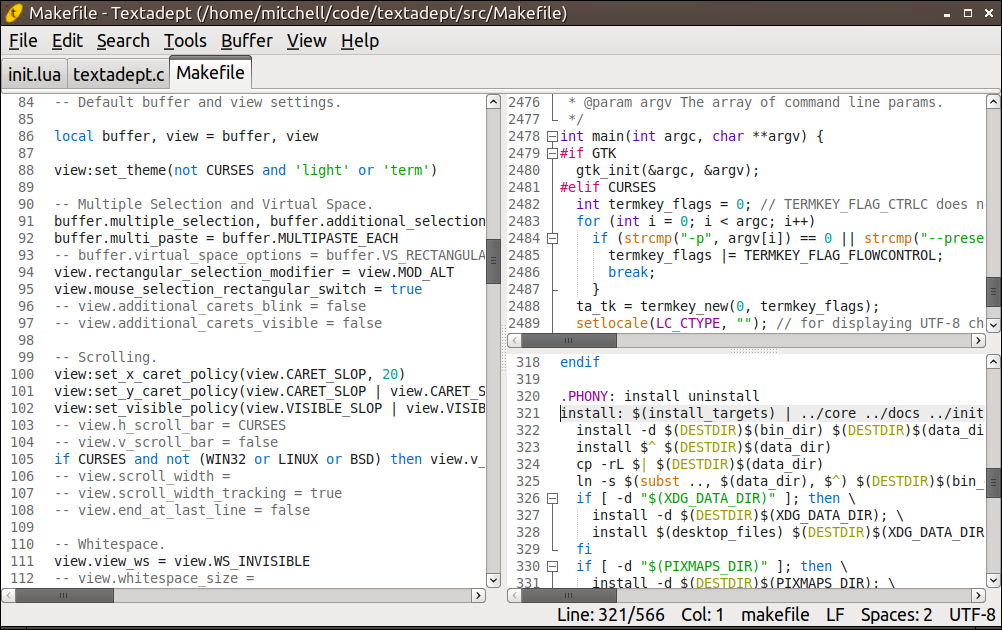
Task: Click 'int main' on line 2478
Action: (592, 136)
